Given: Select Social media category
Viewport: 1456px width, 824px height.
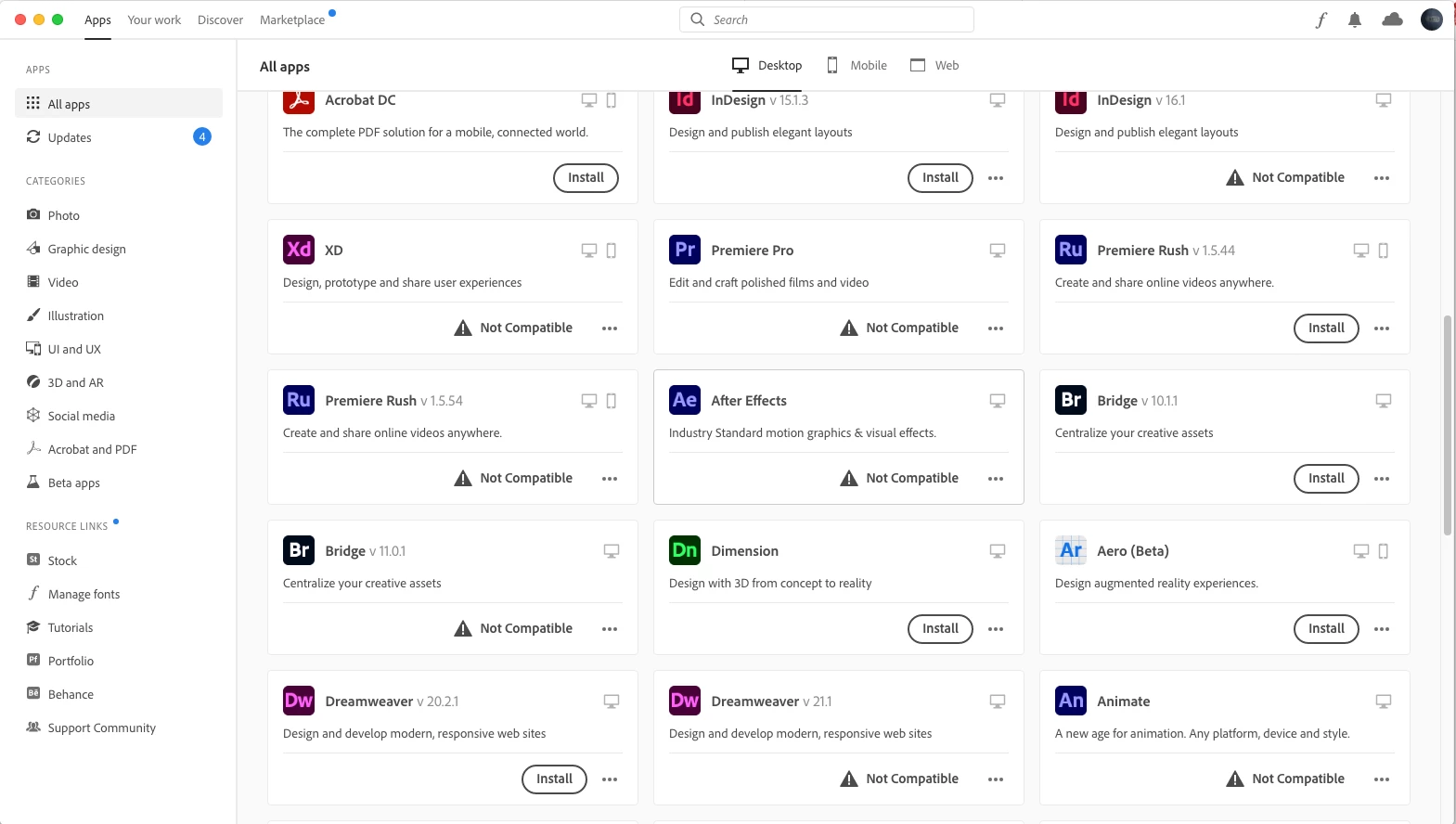Looking at the screenshot, I should pos(119,416).
